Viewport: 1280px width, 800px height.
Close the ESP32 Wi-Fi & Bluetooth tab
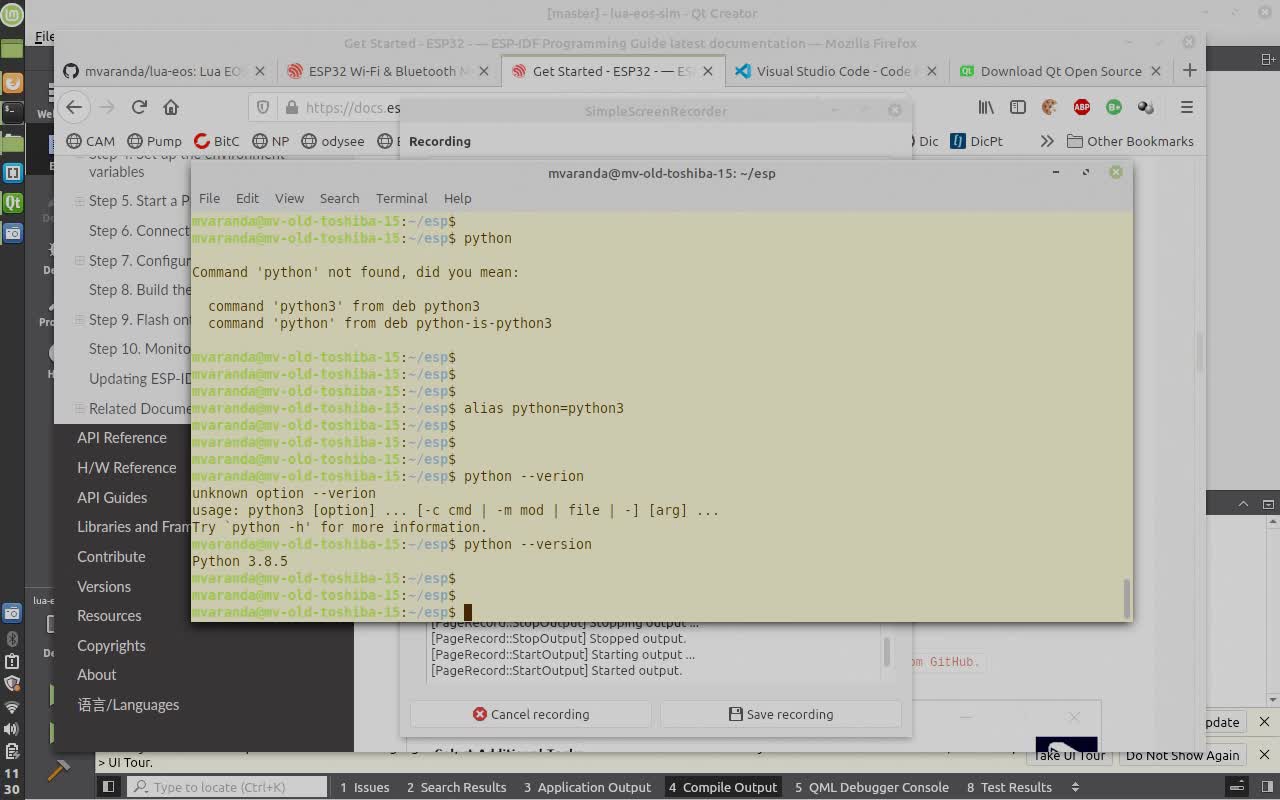pyautogui.click(x=484, y=71)
